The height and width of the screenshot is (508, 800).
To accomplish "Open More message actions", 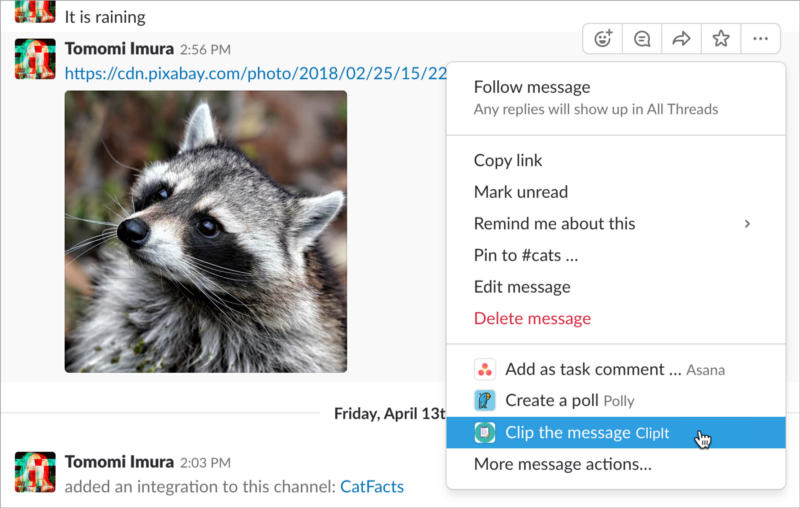I will (562, 464).
